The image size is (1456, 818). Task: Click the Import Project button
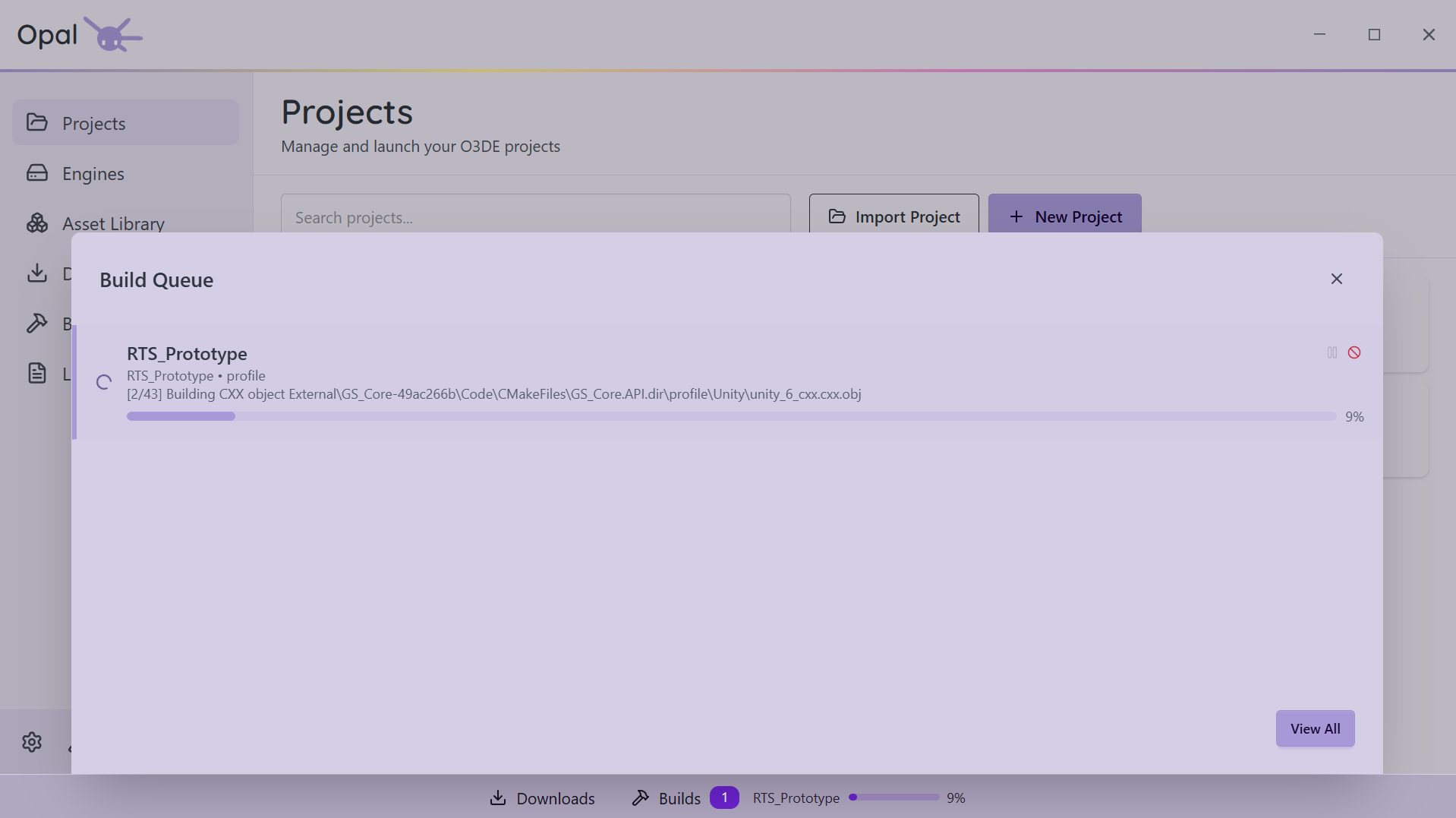click(893, 216)
